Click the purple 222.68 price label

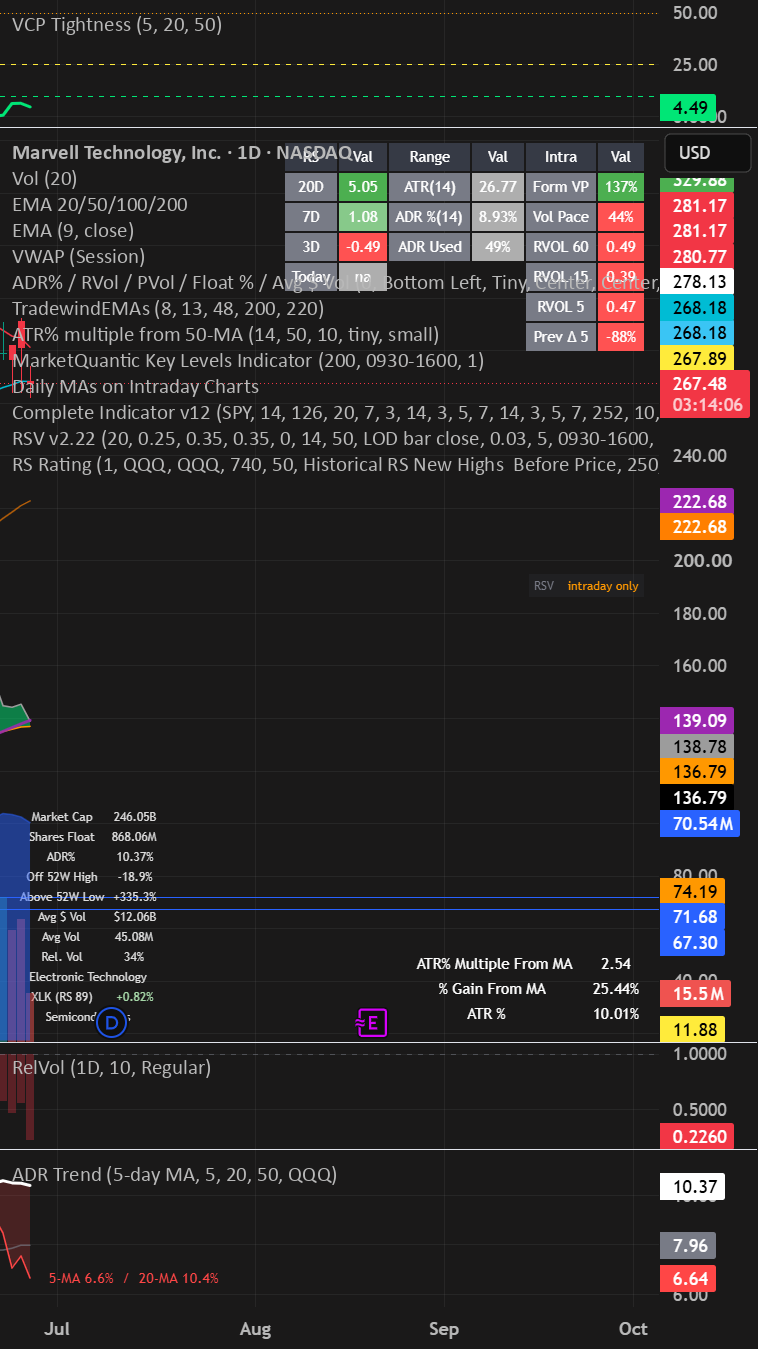pos(697,501)
